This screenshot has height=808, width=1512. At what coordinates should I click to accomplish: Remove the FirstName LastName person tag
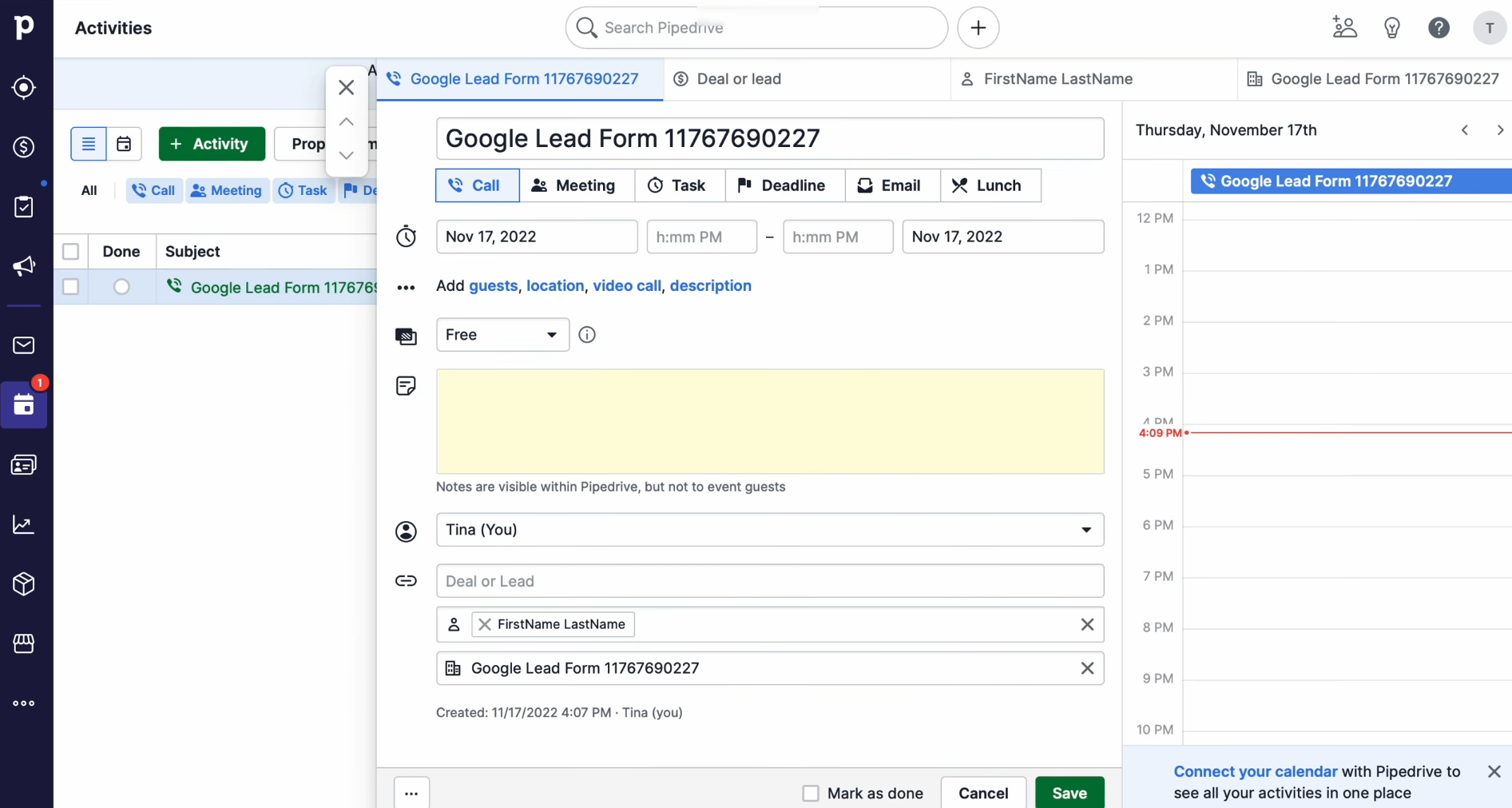click(485, 624)
